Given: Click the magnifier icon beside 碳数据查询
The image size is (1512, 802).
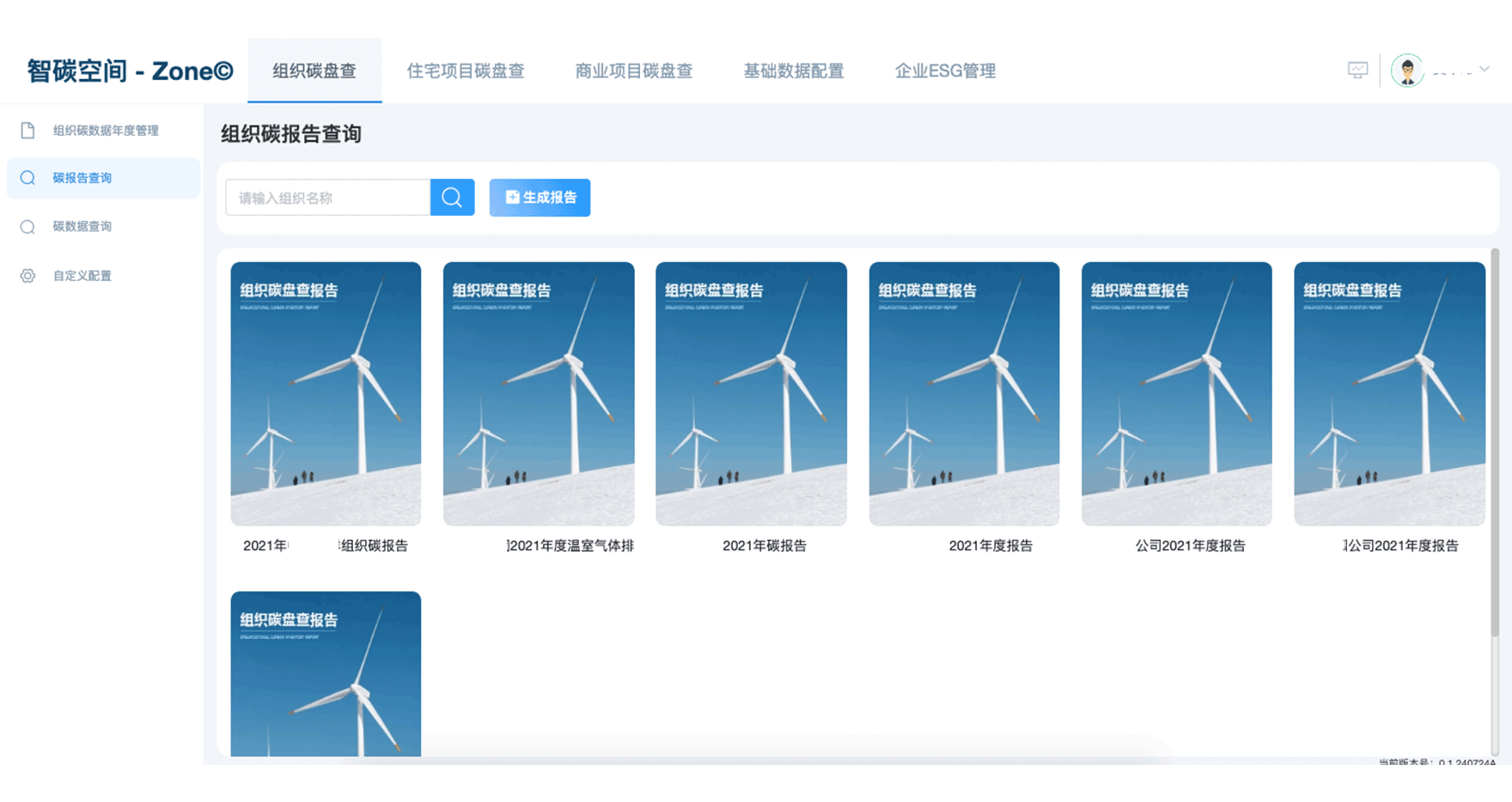Looking at the screenshot, I should [27, 227].
